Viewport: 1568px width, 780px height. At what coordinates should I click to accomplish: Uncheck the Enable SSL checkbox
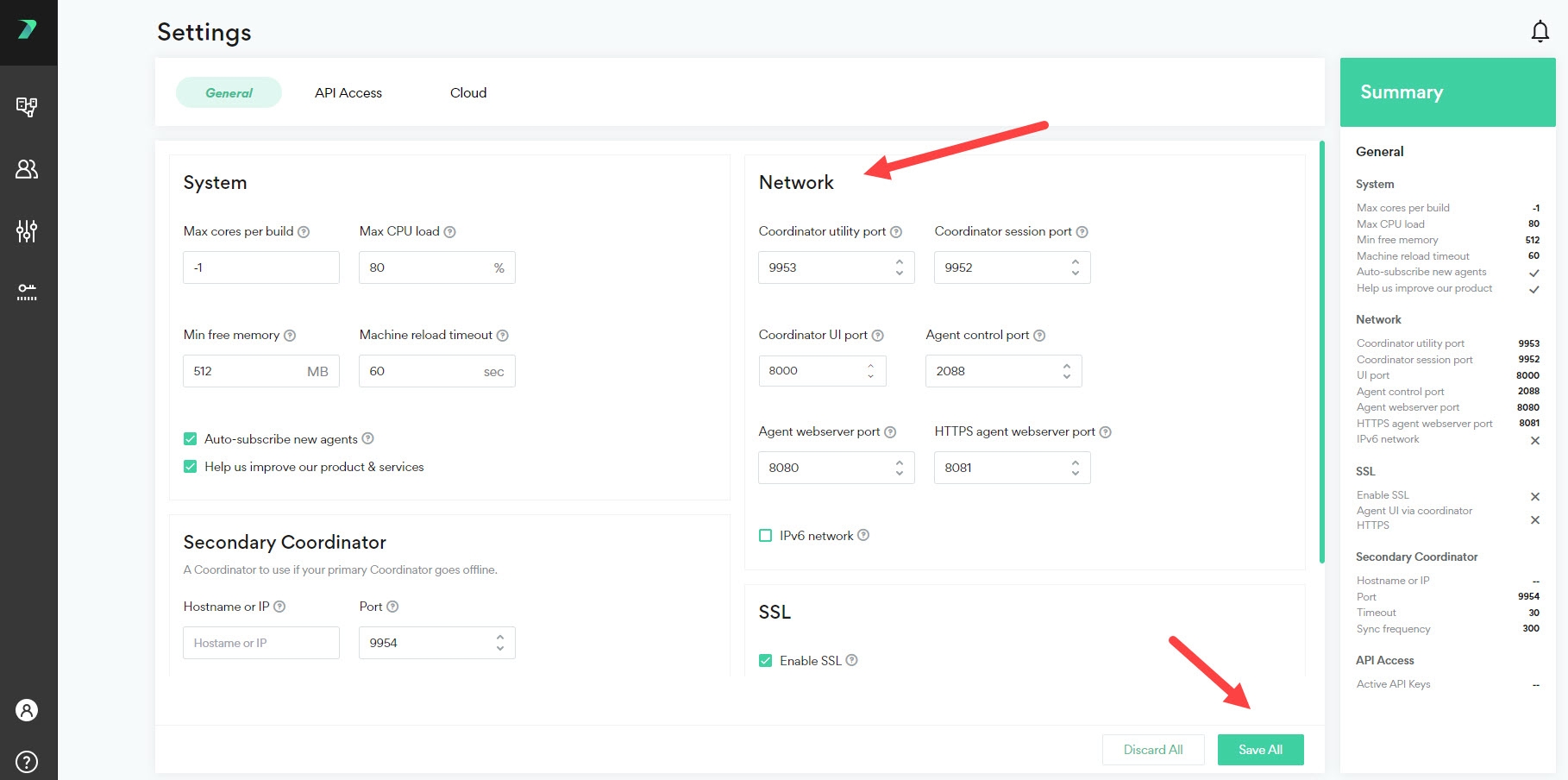click(x=765, y=661)
